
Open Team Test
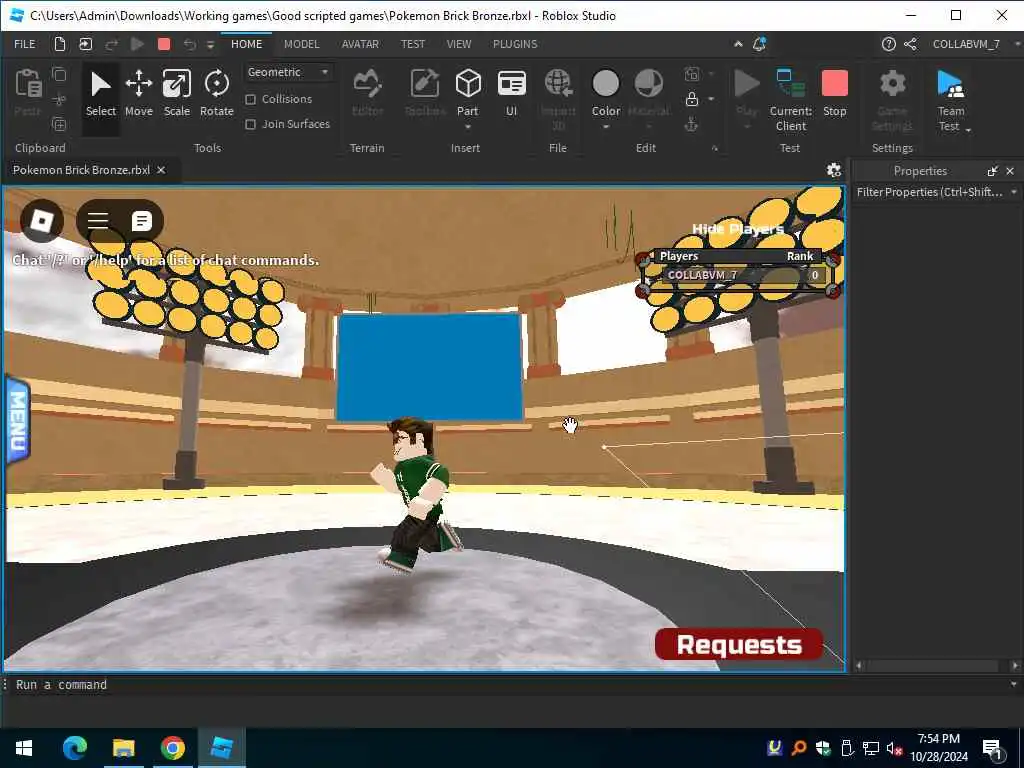click(x=951, y=99)
